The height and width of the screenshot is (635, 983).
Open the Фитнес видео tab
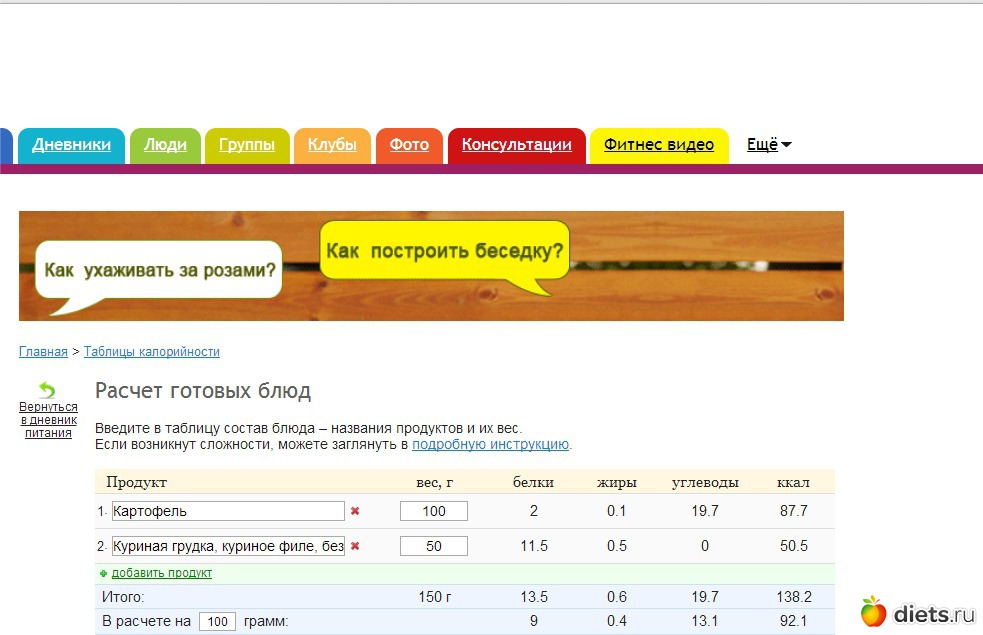tap(659, 145)
